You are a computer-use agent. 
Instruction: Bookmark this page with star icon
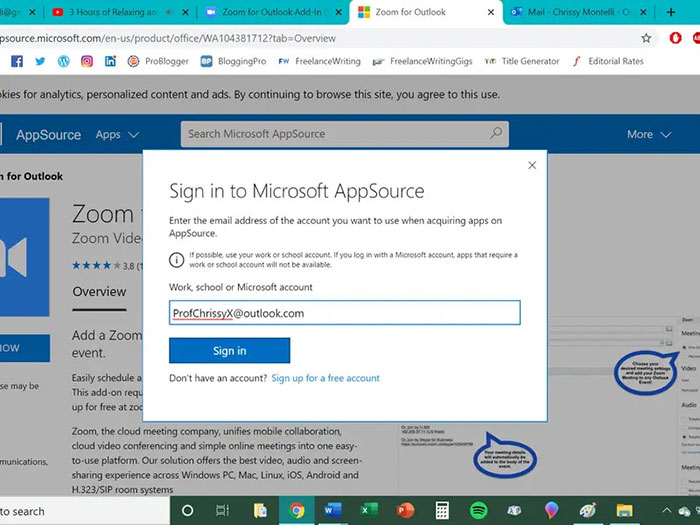[646, 38]
